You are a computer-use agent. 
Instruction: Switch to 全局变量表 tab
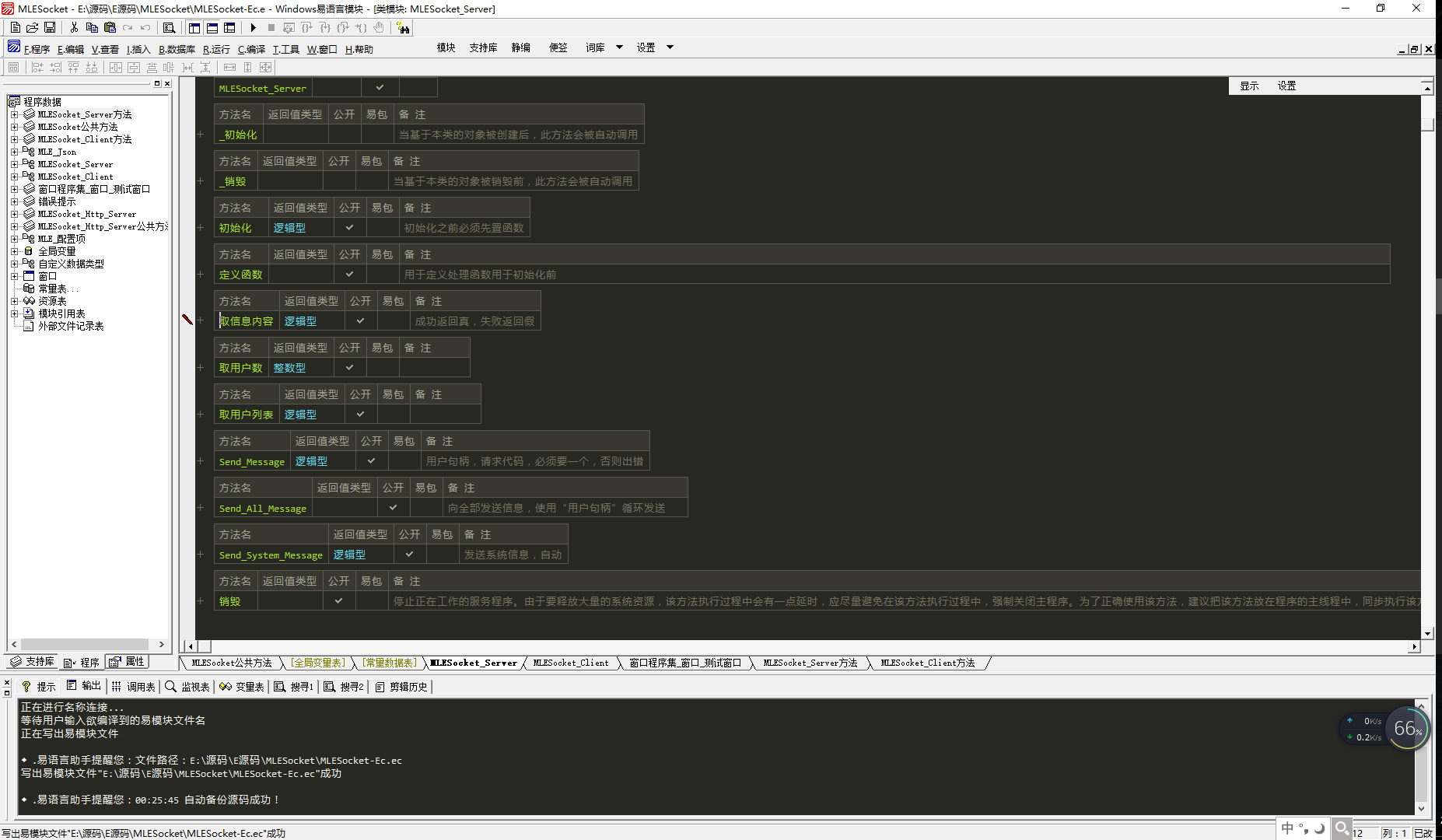(318, 663)
